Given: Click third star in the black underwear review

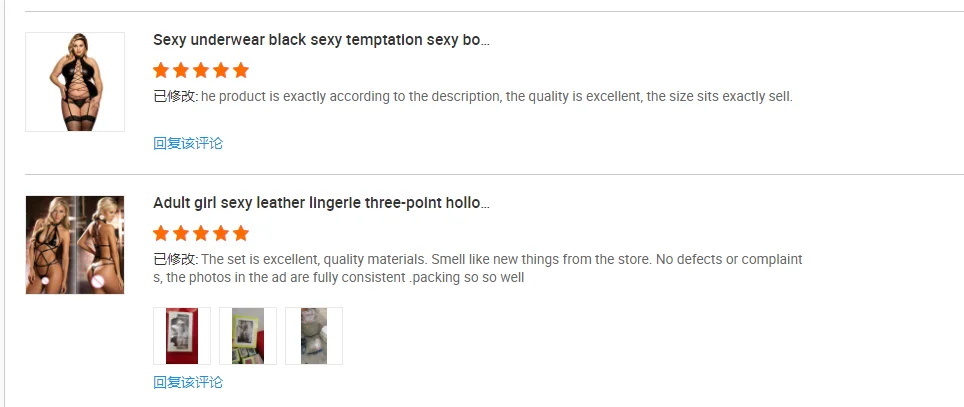Looking at the screenshot, I should coord(201,71).
